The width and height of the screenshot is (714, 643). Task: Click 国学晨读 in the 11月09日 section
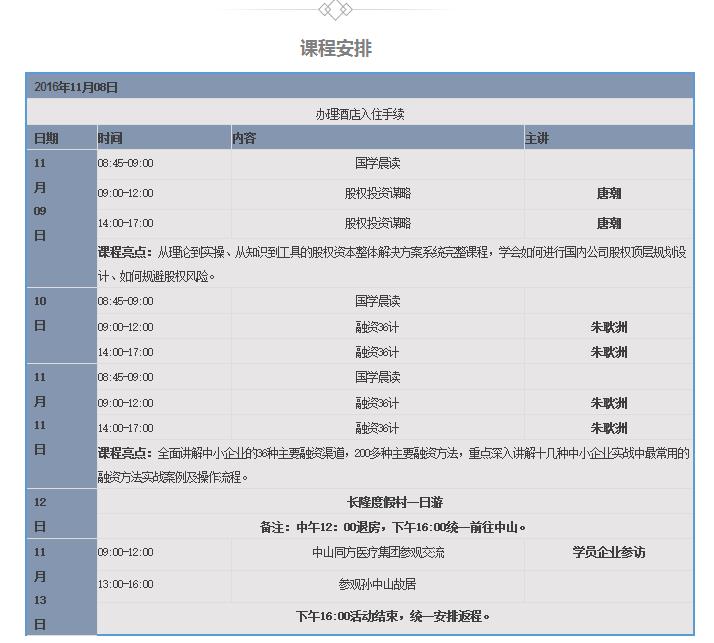377,163
